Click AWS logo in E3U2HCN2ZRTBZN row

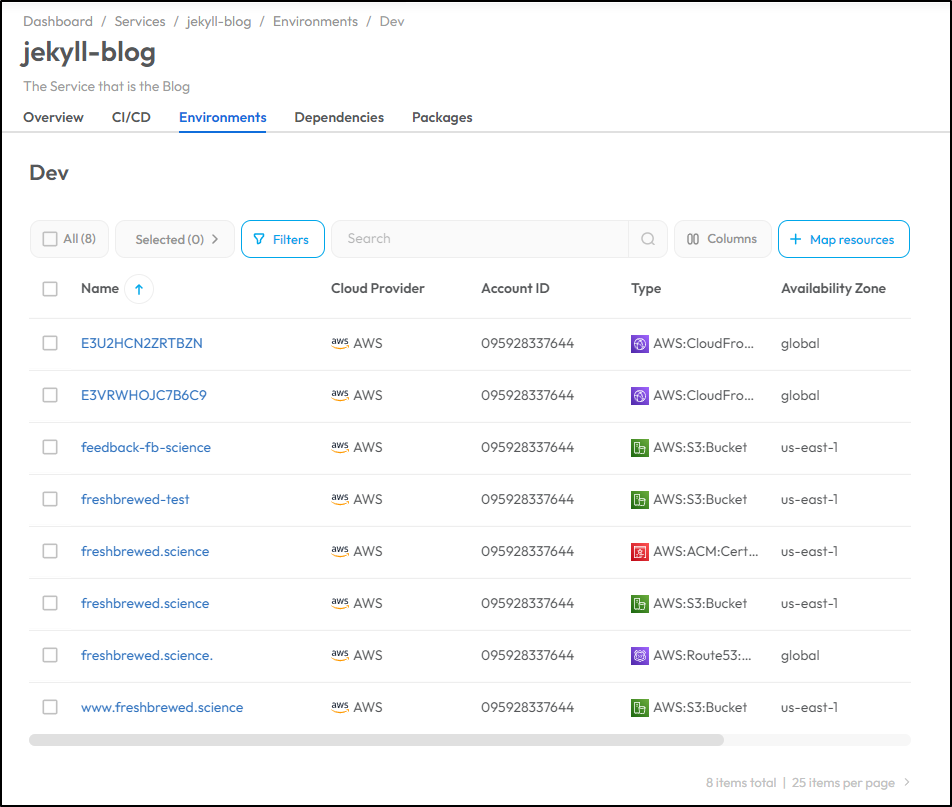pyautogui.click(x=340, y=343)
